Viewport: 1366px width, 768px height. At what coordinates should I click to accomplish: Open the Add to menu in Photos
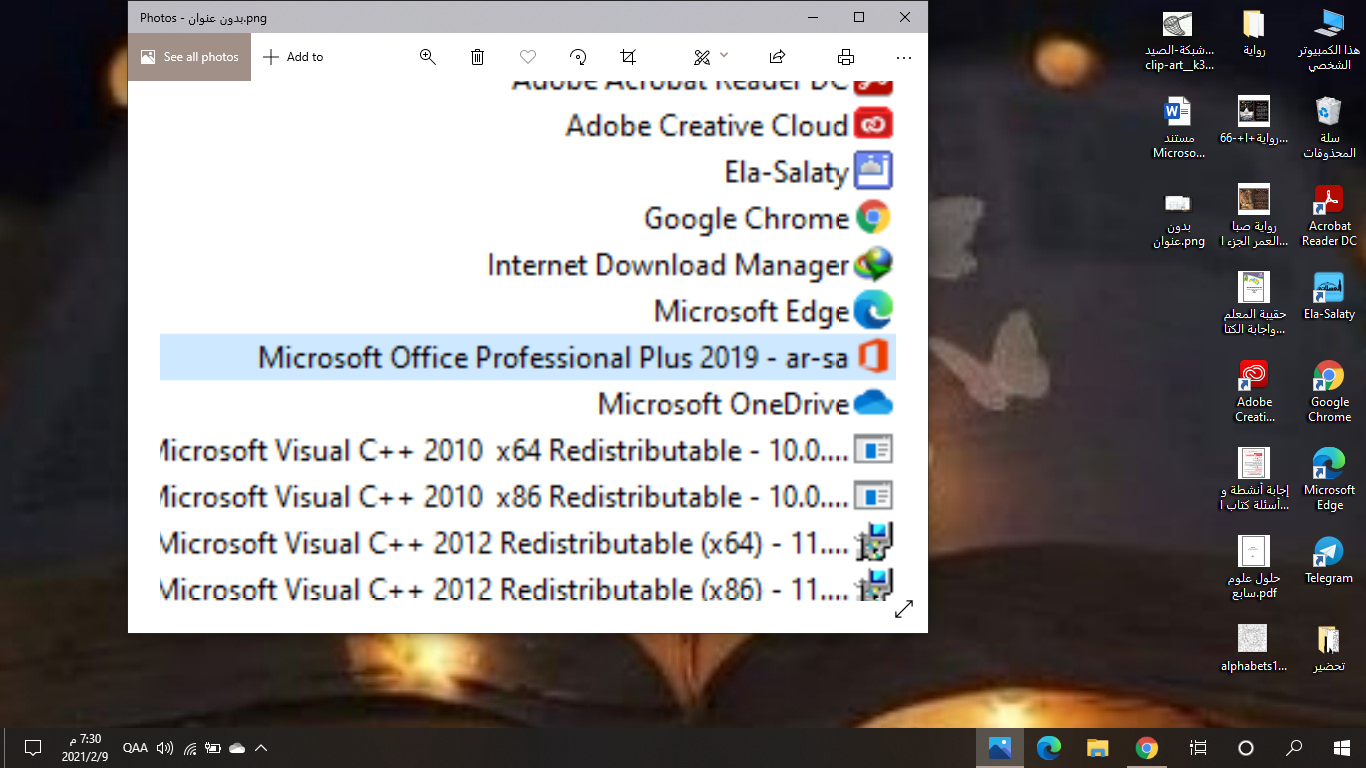(x=293, y=57)
